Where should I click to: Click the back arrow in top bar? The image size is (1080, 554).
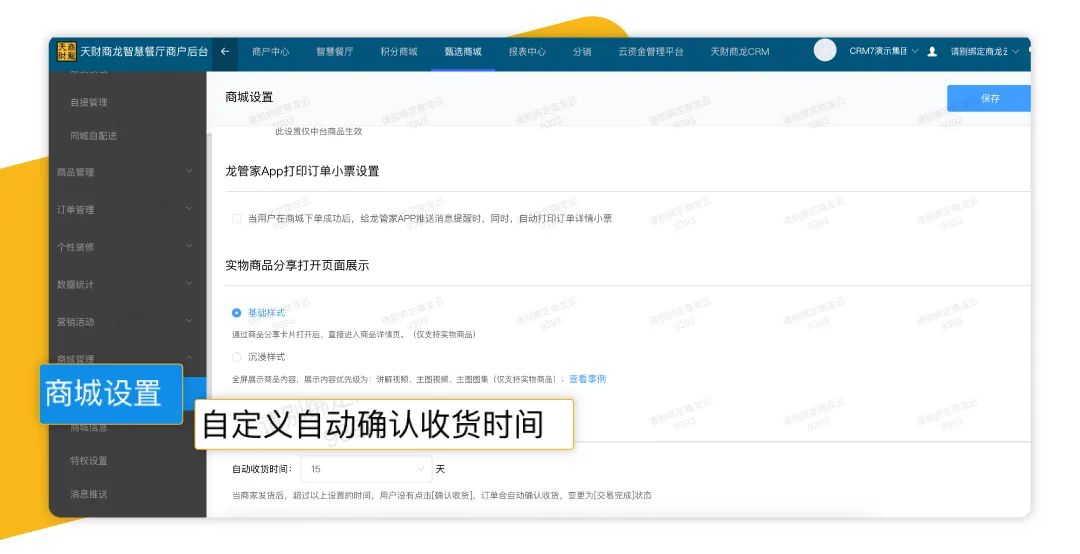pos(225,52)
